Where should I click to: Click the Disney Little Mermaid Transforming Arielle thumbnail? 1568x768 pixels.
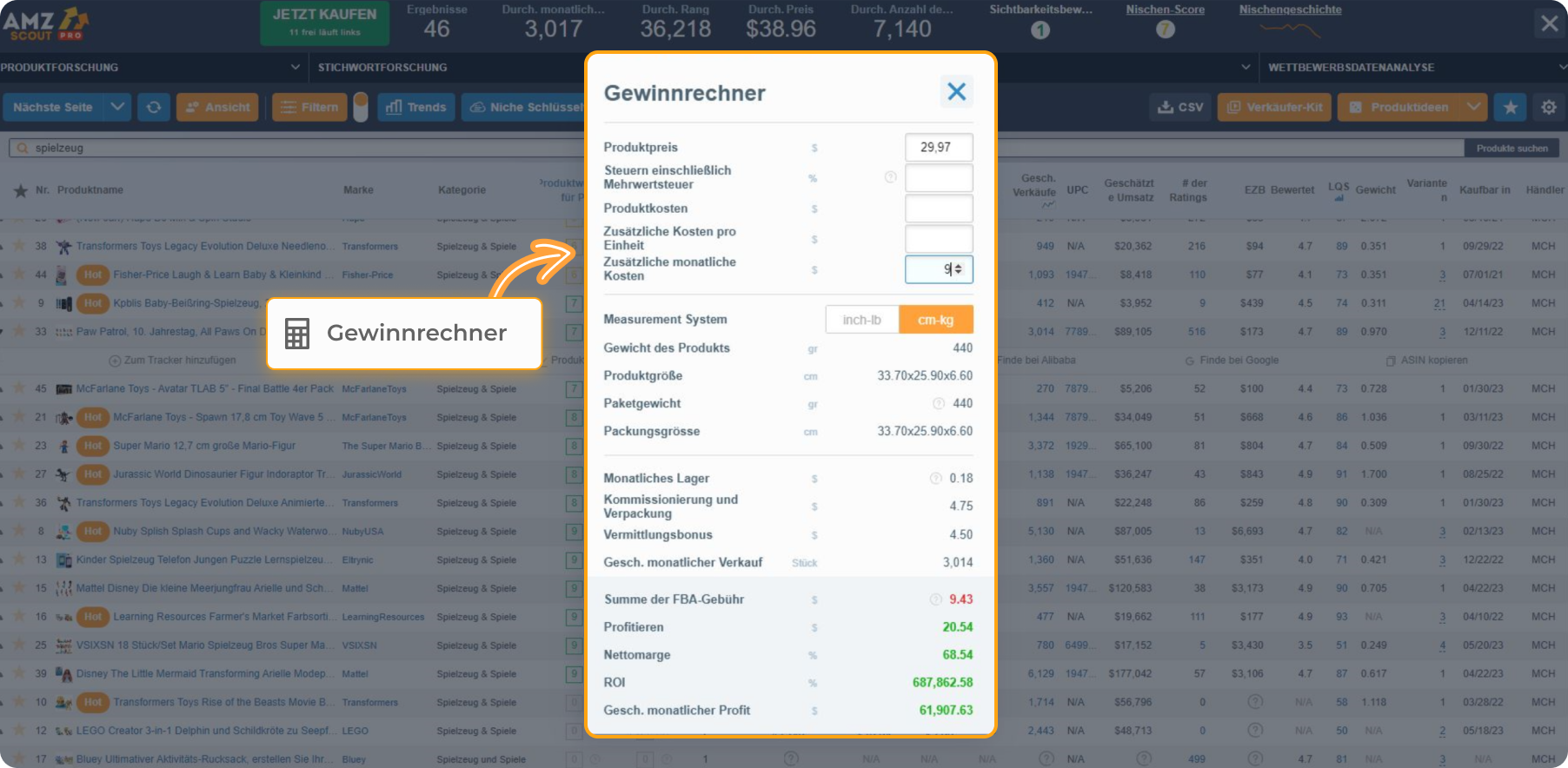[x=63, y=673]
